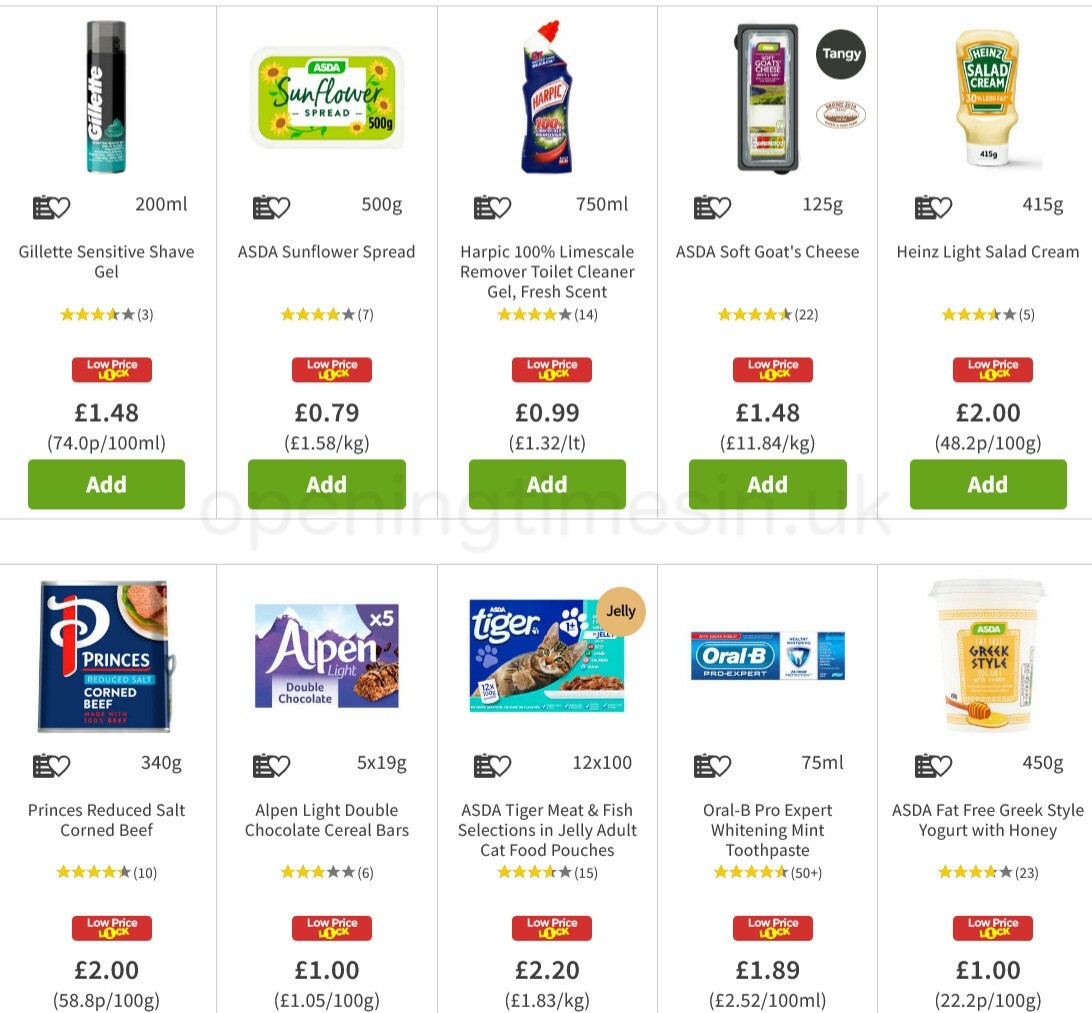Open the 22 reviews for goat's cheese

click(806, 314)
